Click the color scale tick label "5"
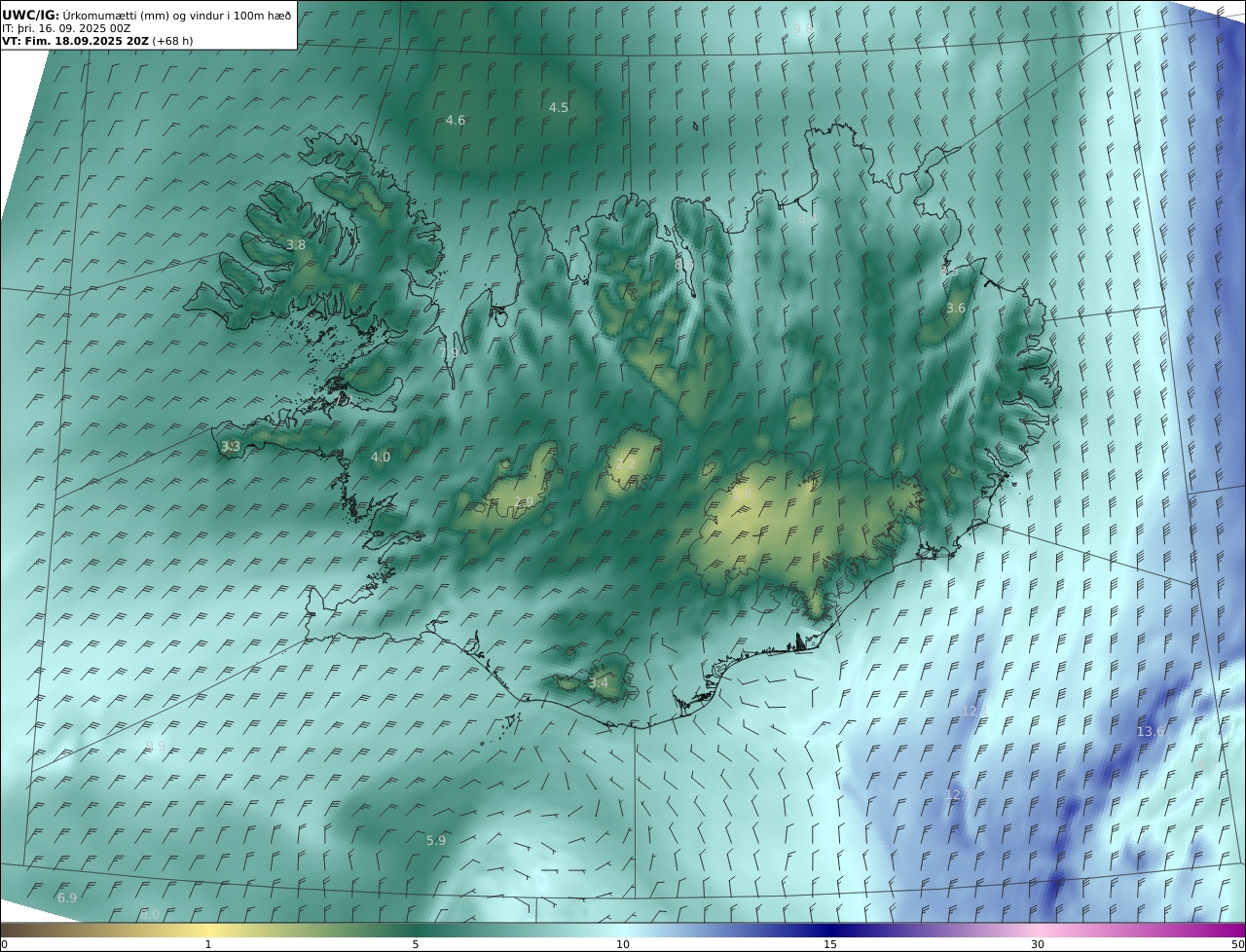1246x952 pixels. tap(416, 944)
